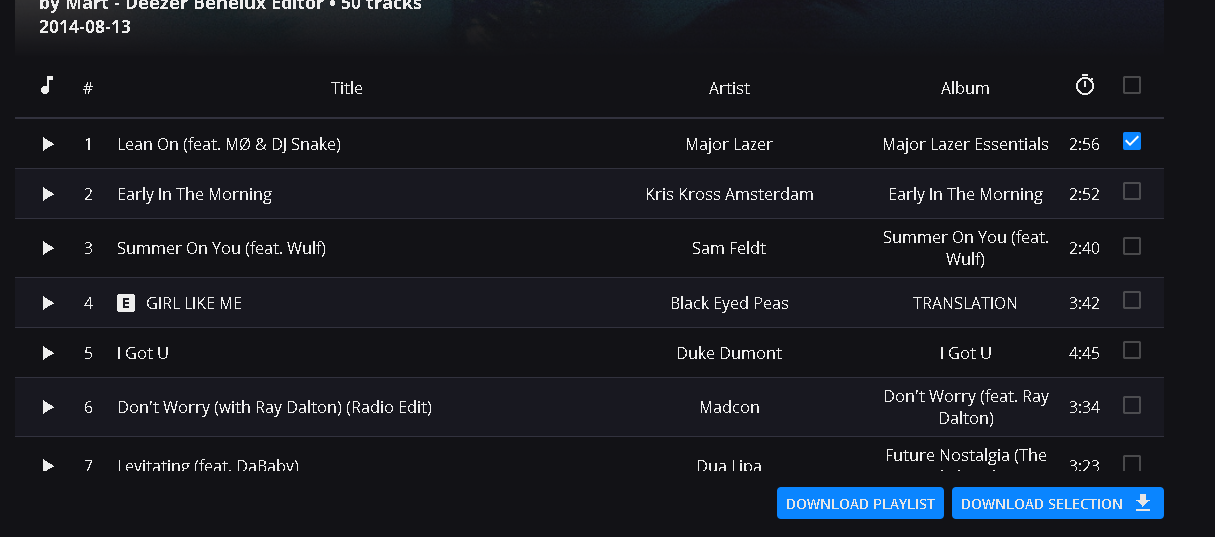
Task: Play Summer On You track
Action: pyautogui.click(x=48, y=248)
